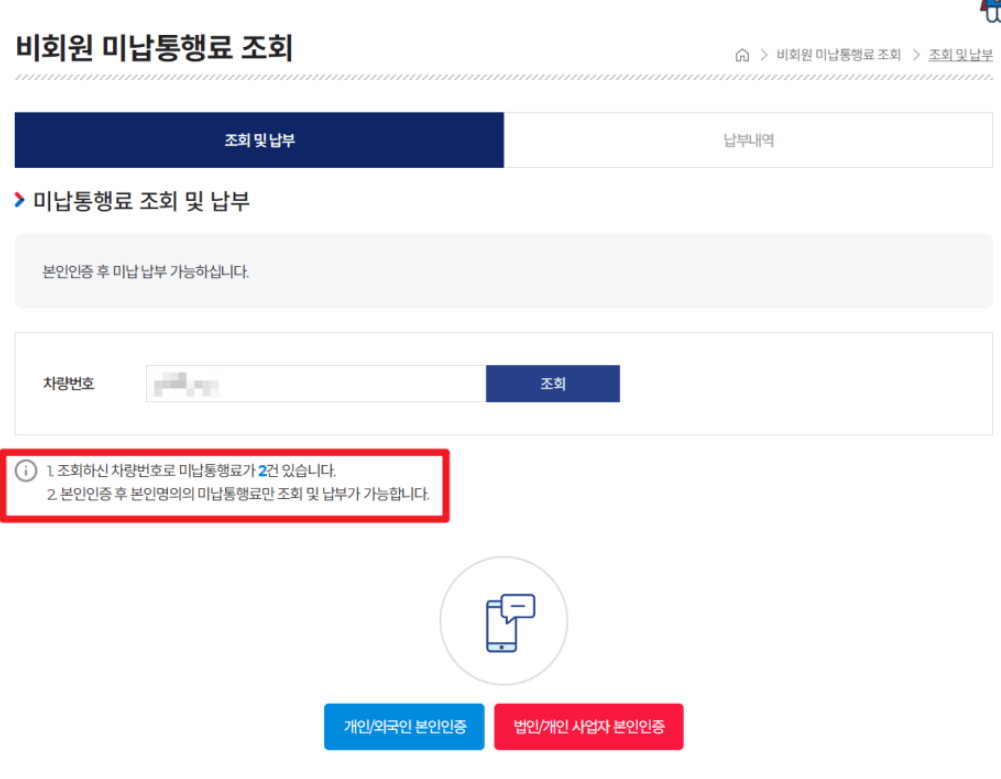The height and width of the screenshot is (779, 1001).
Task: Click the mobile phone verification illustration icon
Action: point(504,620)
